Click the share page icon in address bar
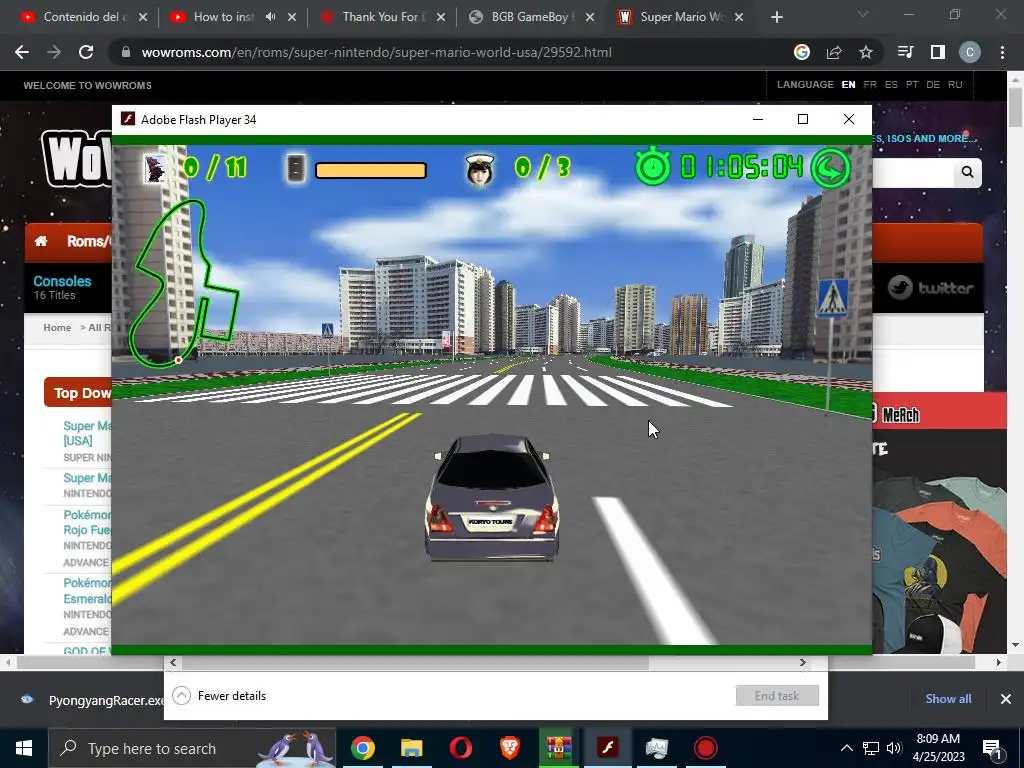Screen dimensions: 1024x768 click(x=834, y=52)
